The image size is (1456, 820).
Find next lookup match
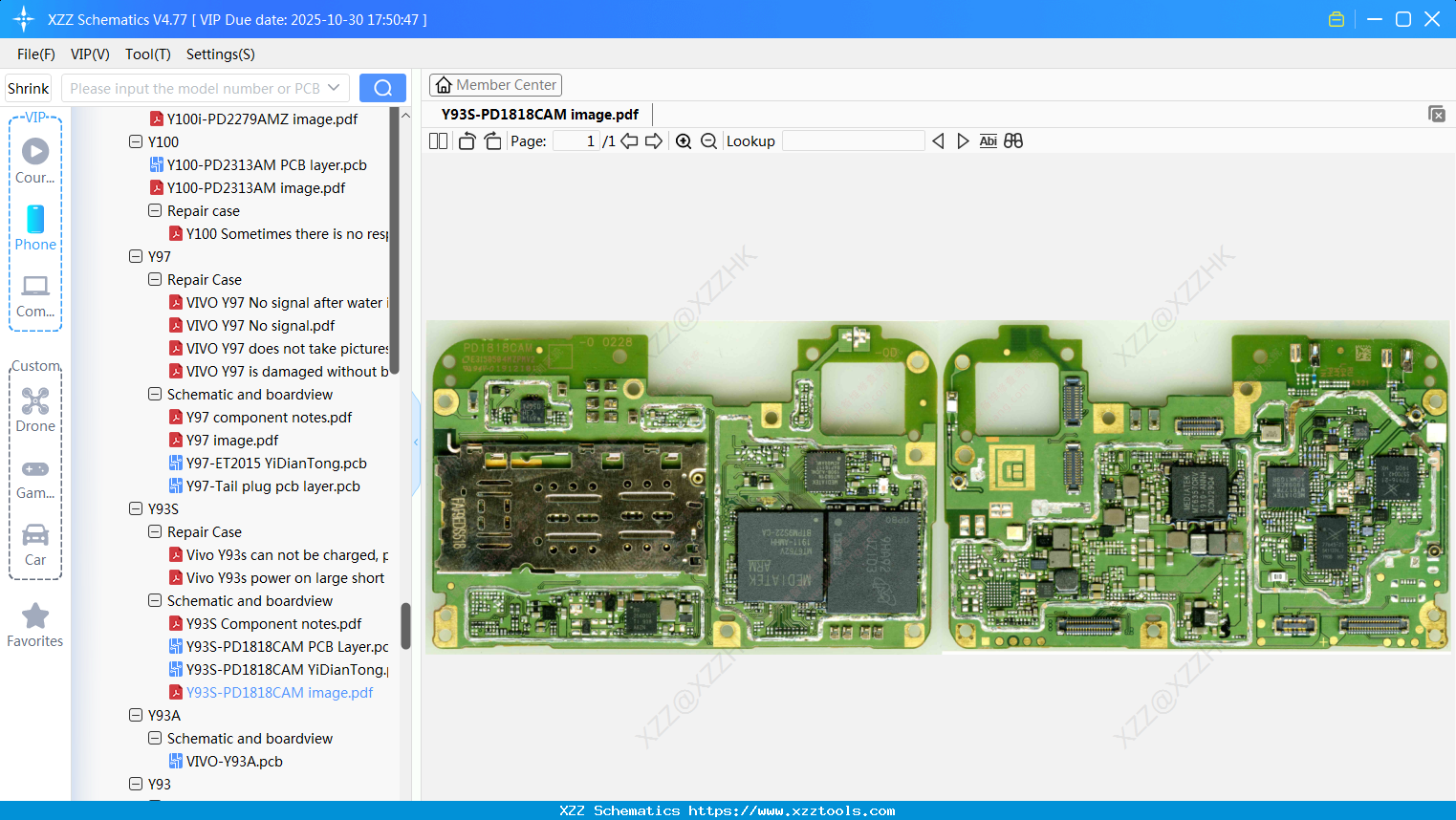coord(963,141)
